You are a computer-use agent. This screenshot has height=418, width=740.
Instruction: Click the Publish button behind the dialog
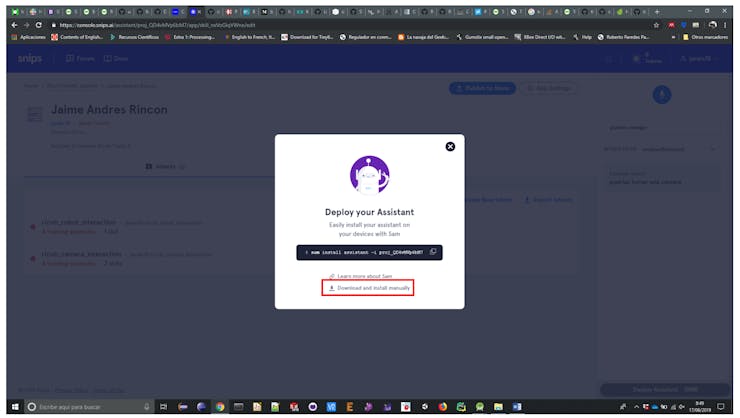[482, 88]
